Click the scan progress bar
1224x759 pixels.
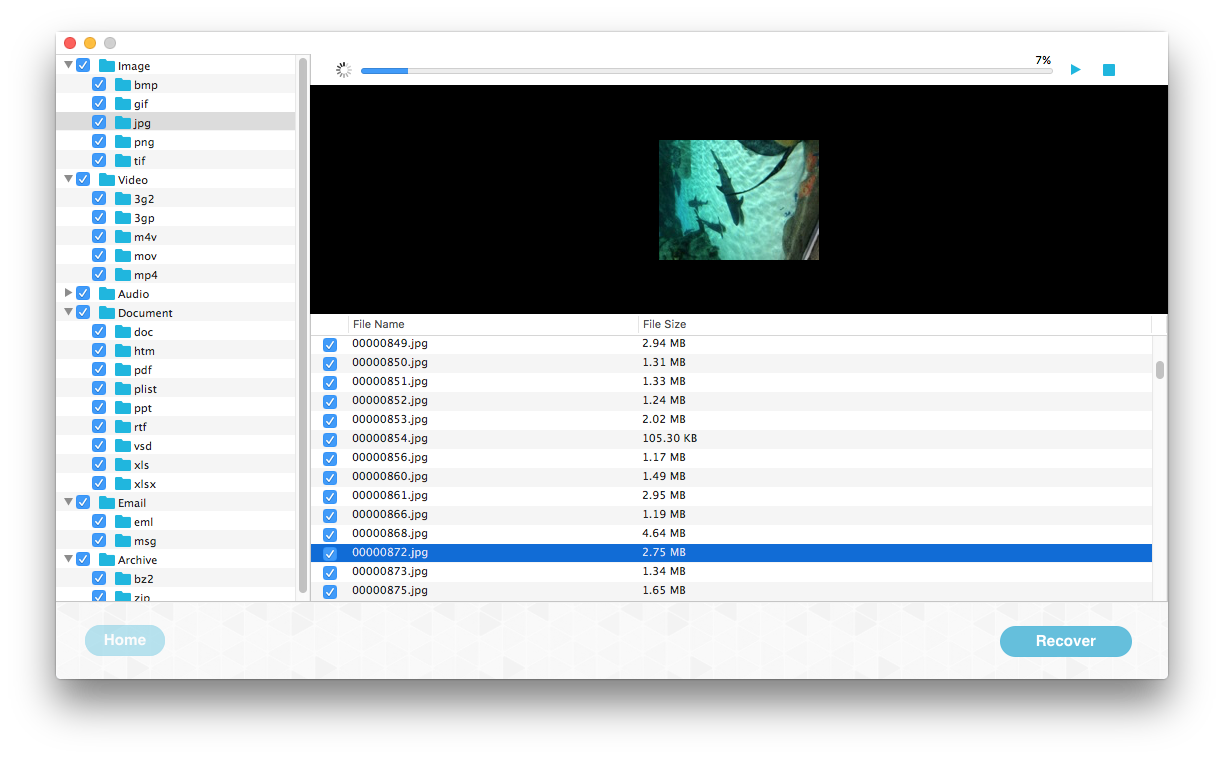(706, 71)
